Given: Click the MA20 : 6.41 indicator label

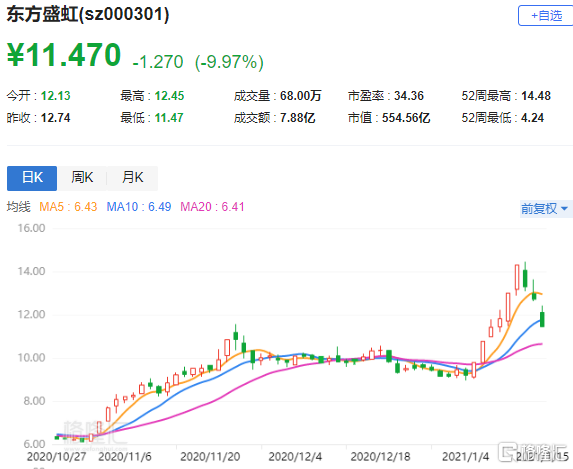Looking at the screenshot, I should pos(212,207).
